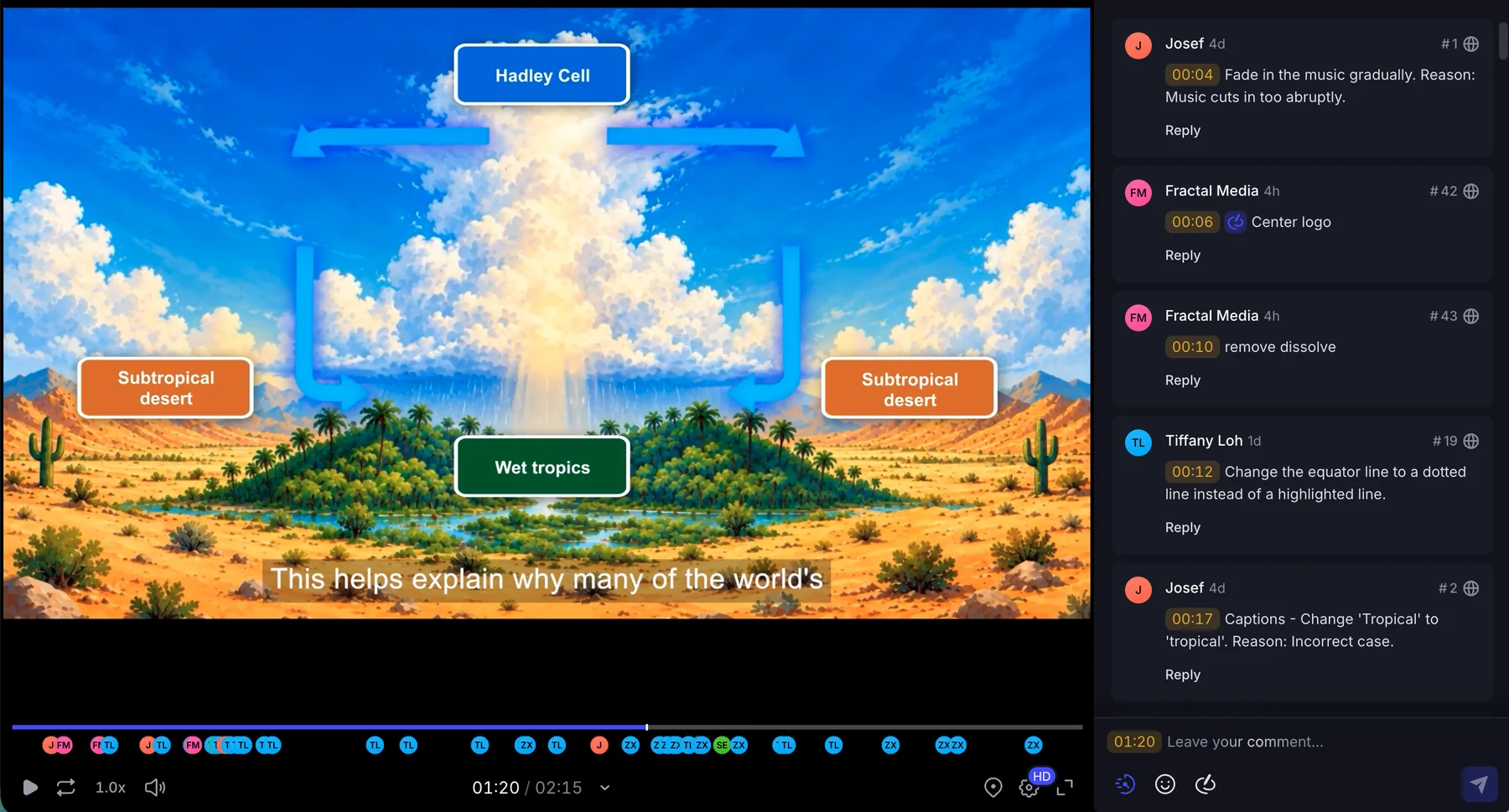The image size is (1509, 812).
Task: Mute the volume speaker icon
Action: coord(155,787)
